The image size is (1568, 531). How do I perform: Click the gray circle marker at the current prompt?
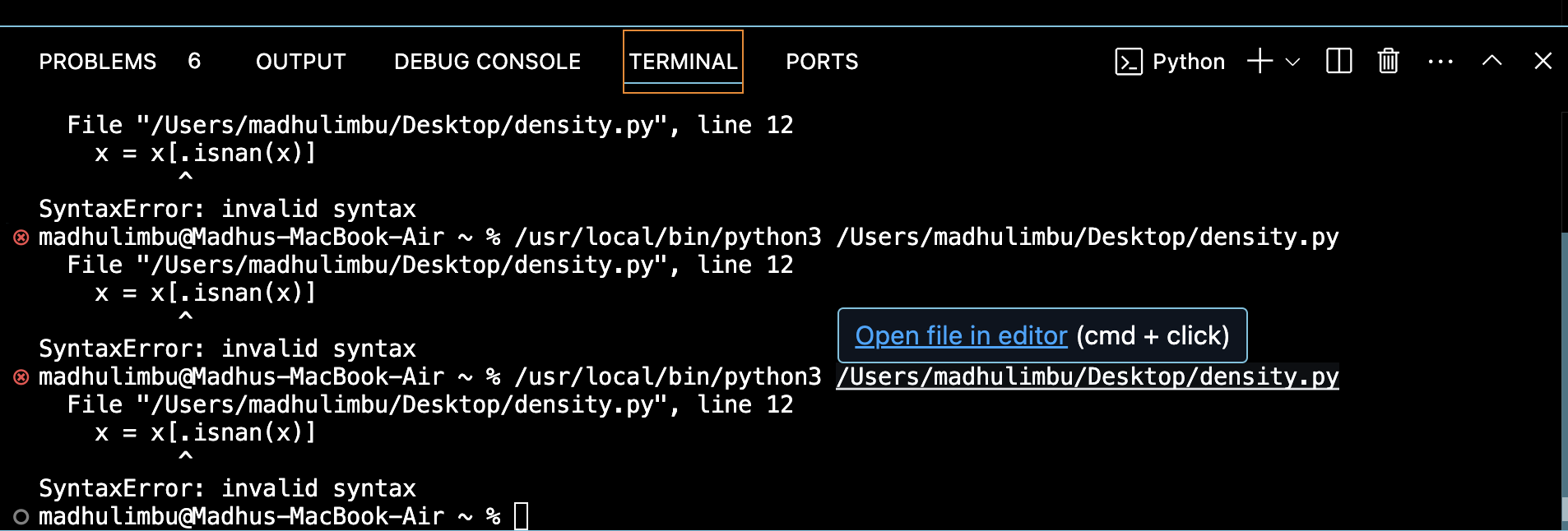pos(21,517)
